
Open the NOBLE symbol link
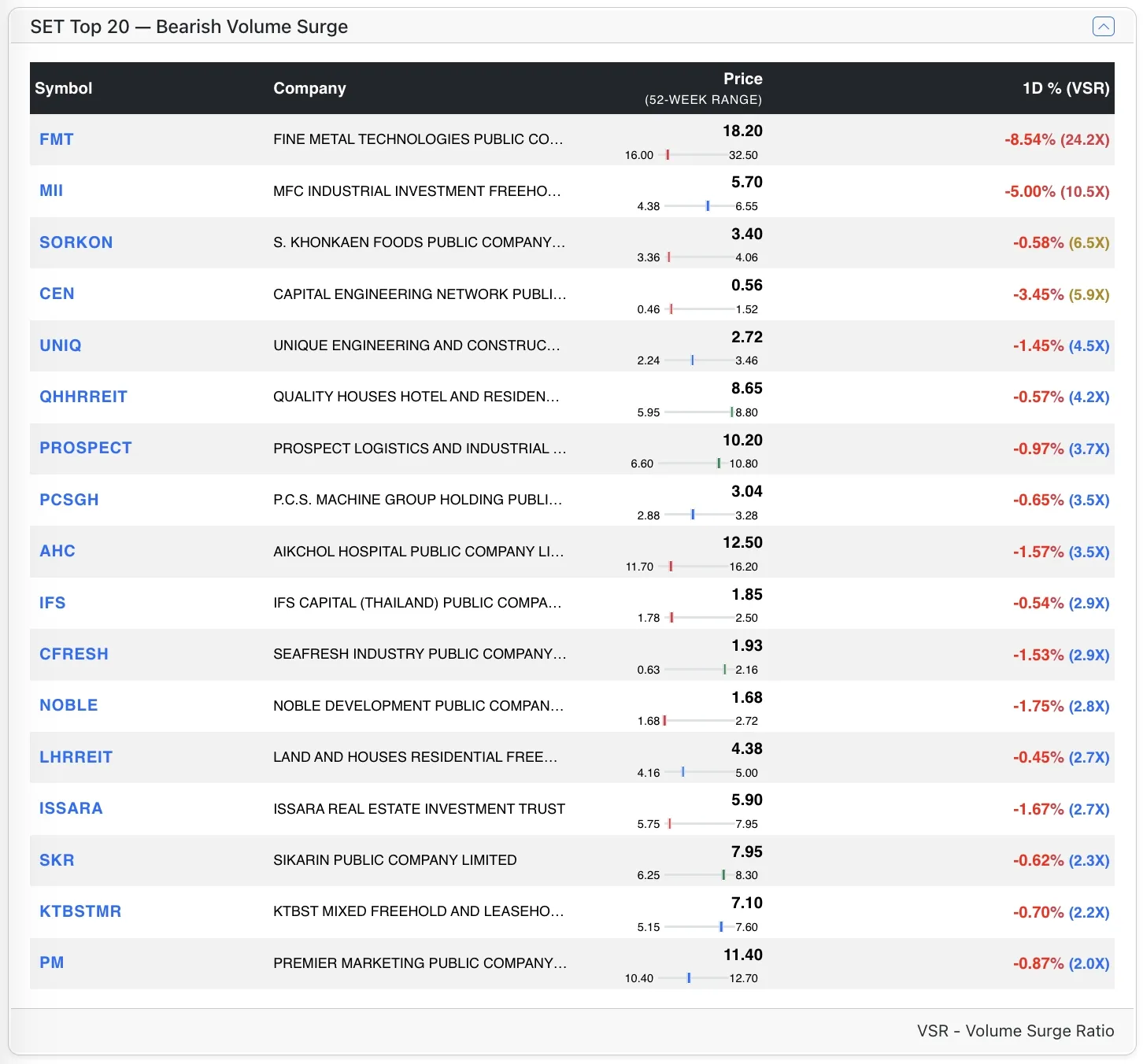click(69, 705)
